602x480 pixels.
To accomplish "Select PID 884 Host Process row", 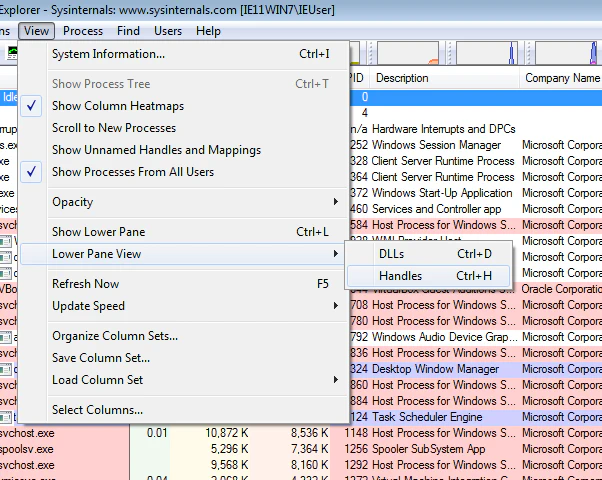I will (476, 401).
